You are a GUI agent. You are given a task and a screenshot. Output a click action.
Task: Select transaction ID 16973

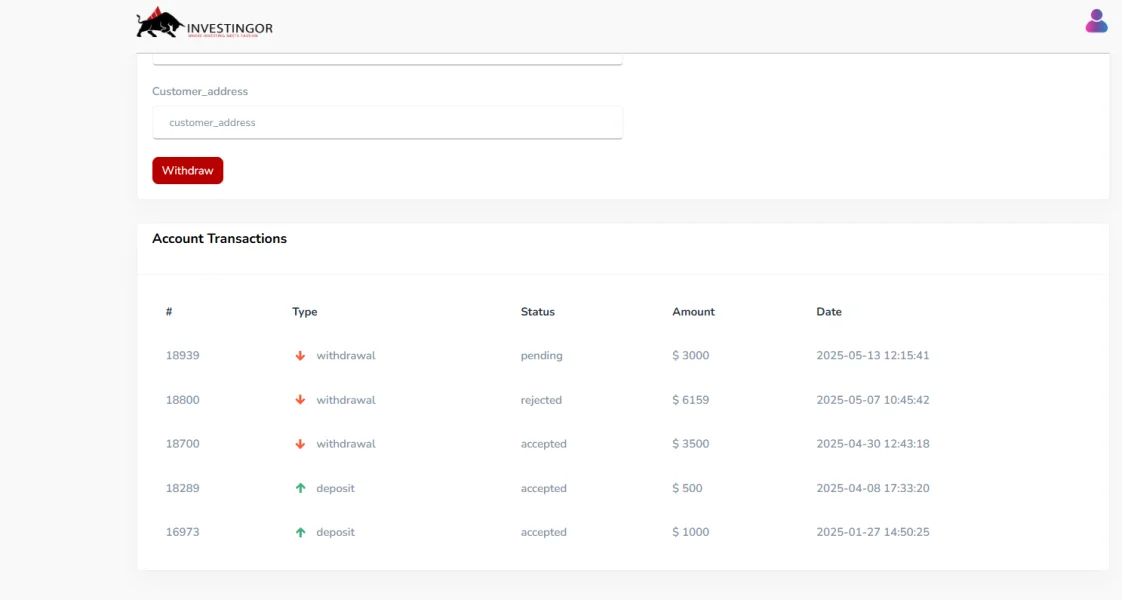183,533
